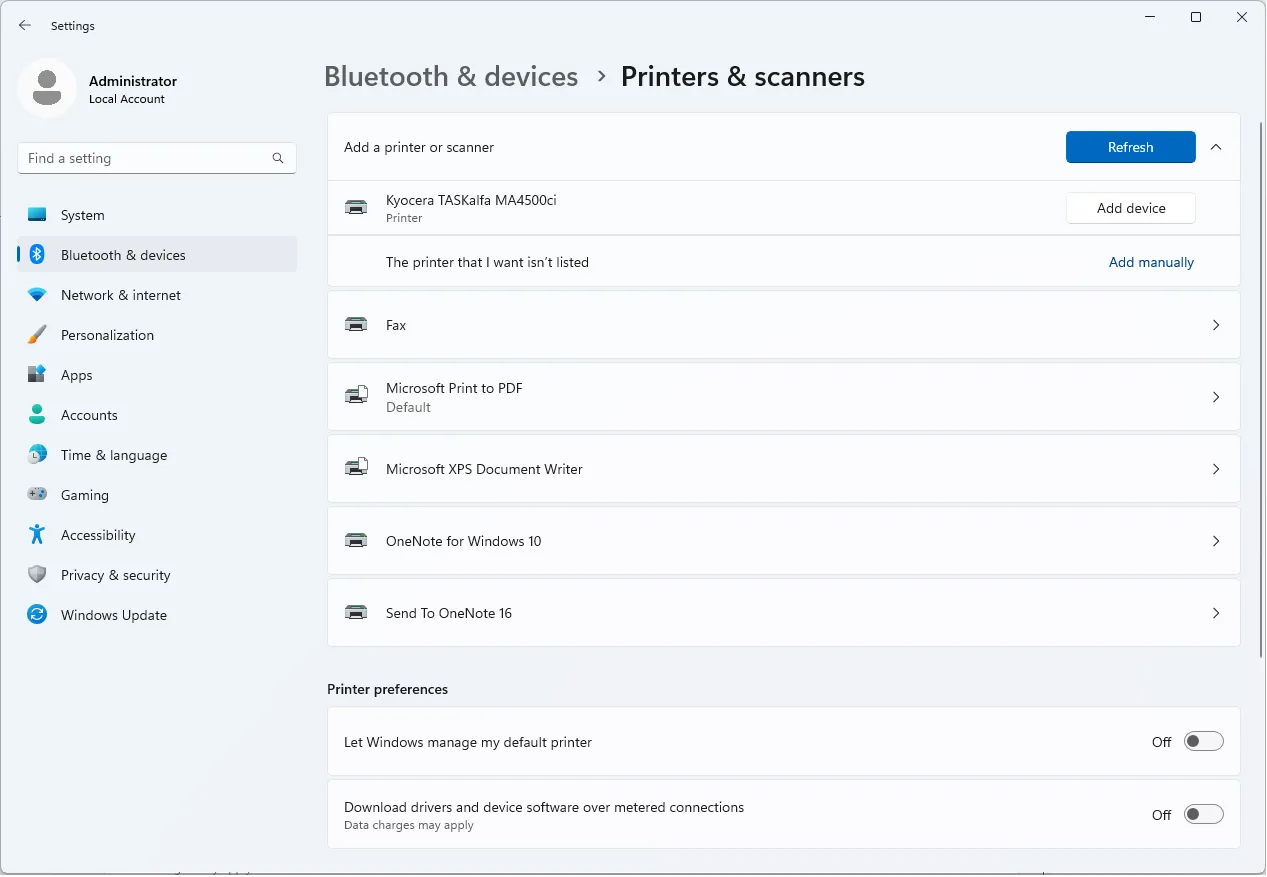This screenshot has width=1267, height=877.
Task: Go to Personalization settings
Action: point(107,335)
